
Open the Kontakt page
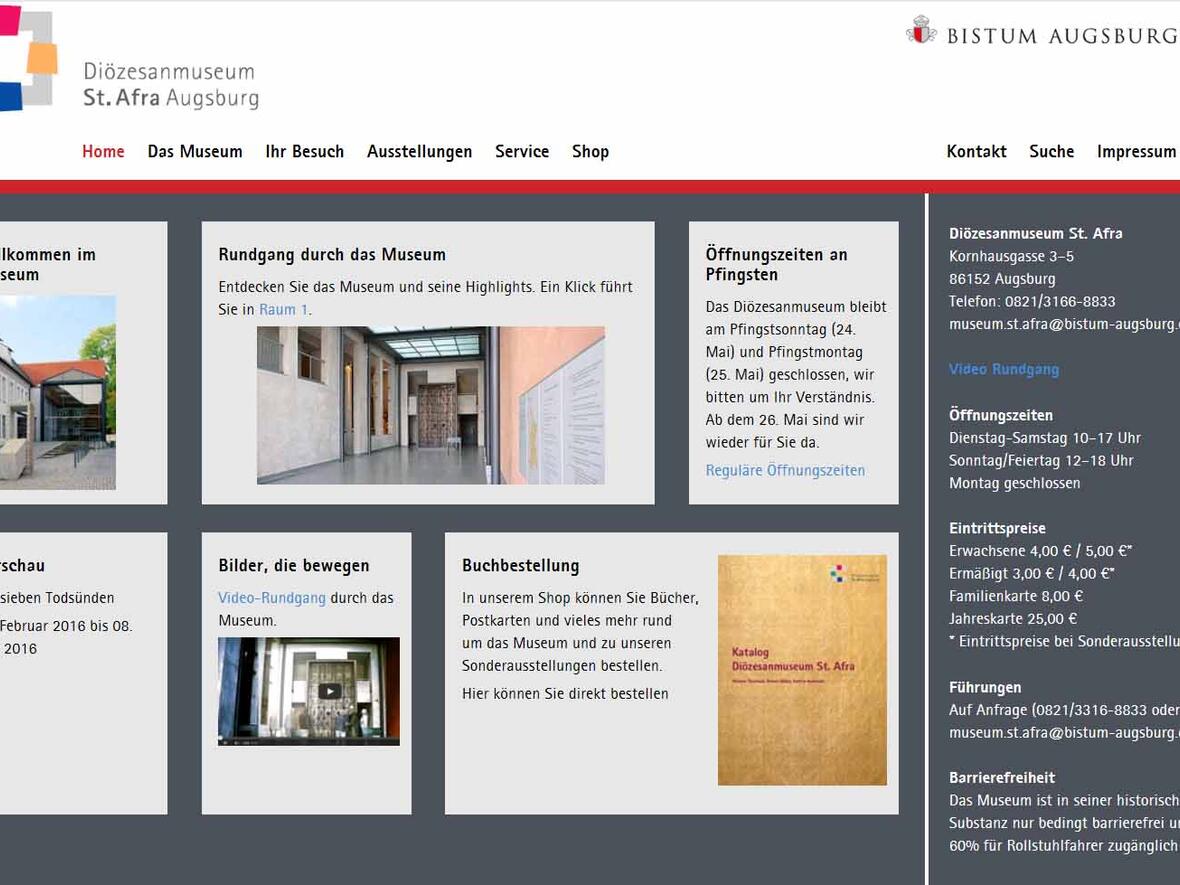(x=976, y=151)
